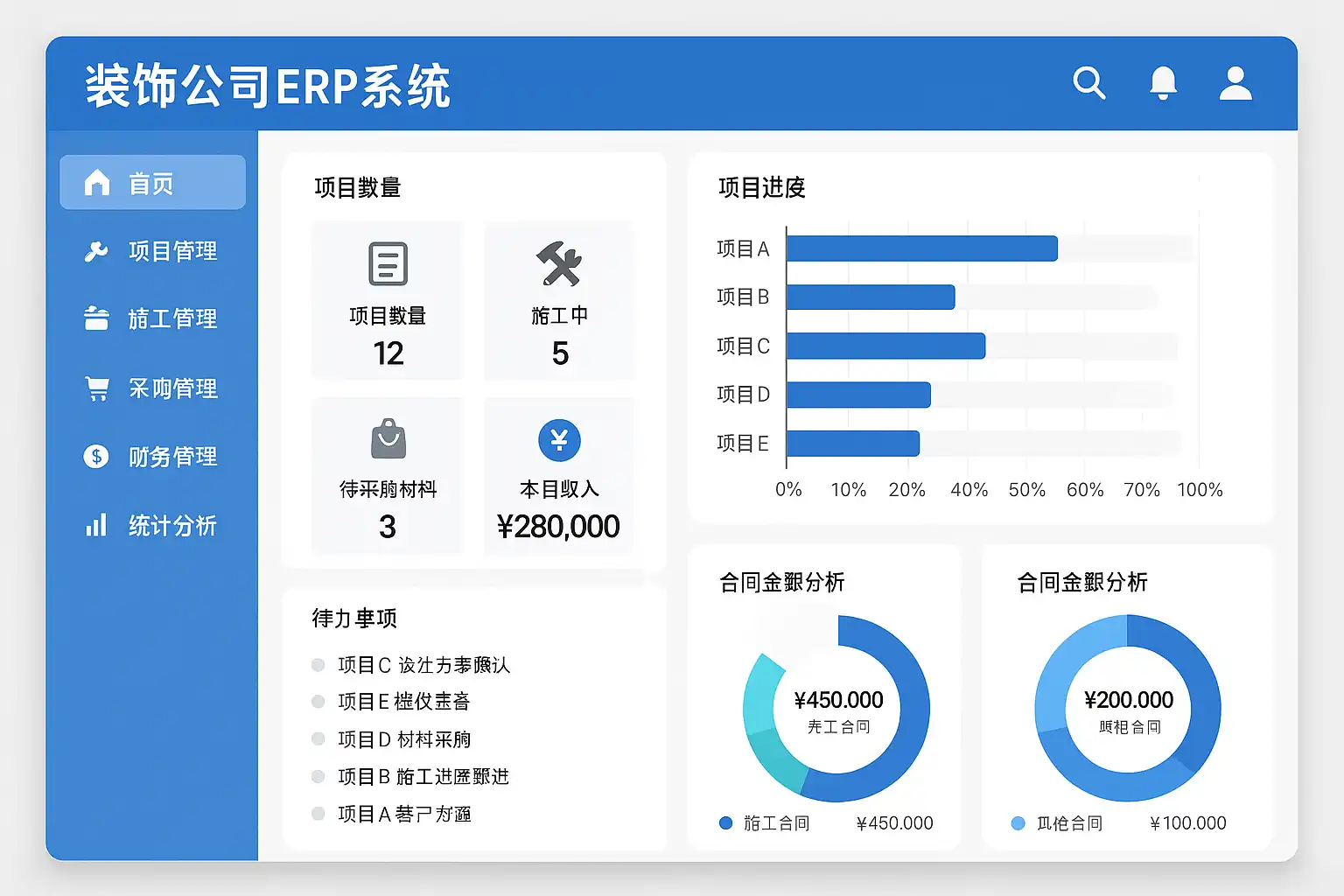Click the blue legend dot beside ¥450.000
The image size is (1344, 896).
(725, 823)
